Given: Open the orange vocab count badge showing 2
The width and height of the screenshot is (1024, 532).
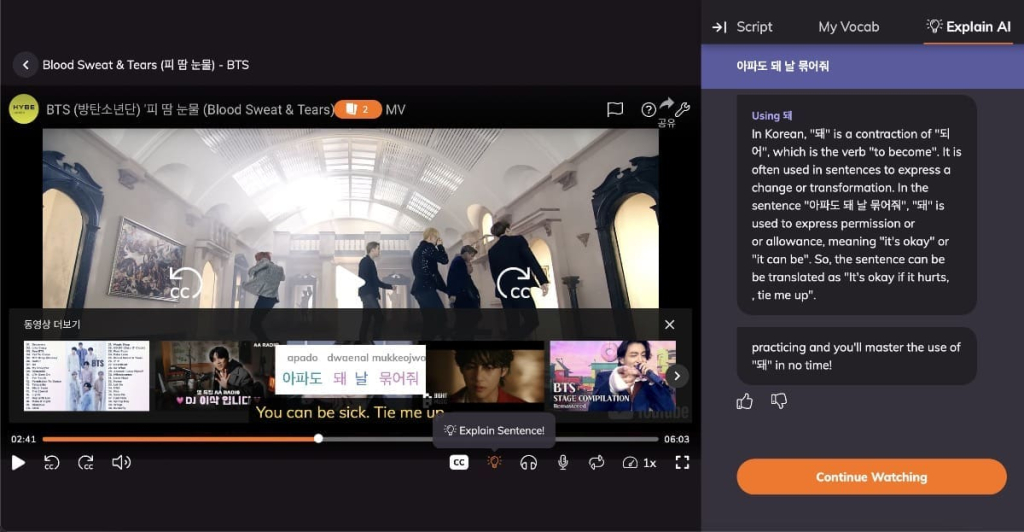Looking at the screenshot, I should pyautogui.click(x=357, y=109).
